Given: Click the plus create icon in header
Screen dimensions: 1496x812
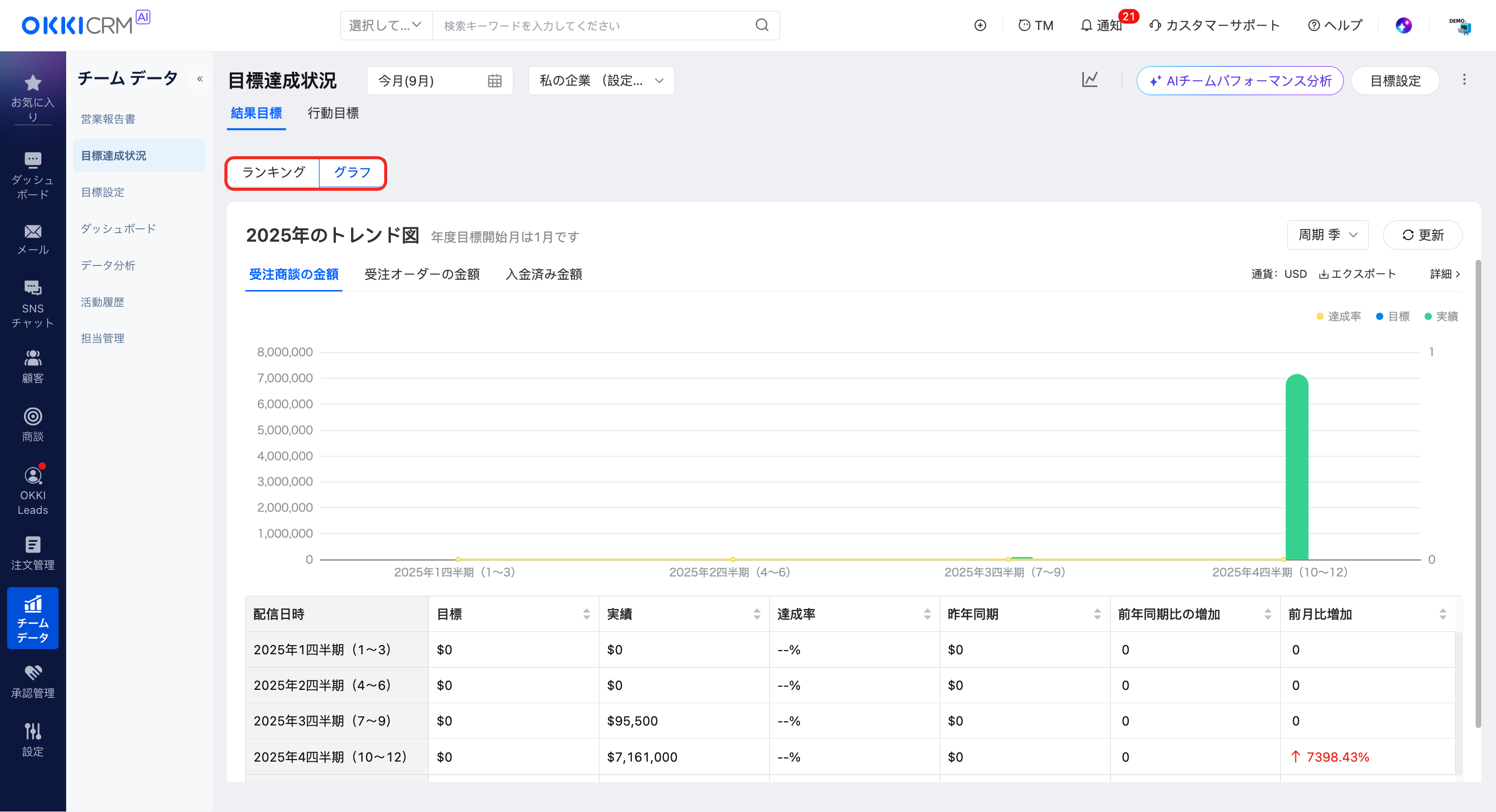Looking at the screenshot, I should coord(981,25).
